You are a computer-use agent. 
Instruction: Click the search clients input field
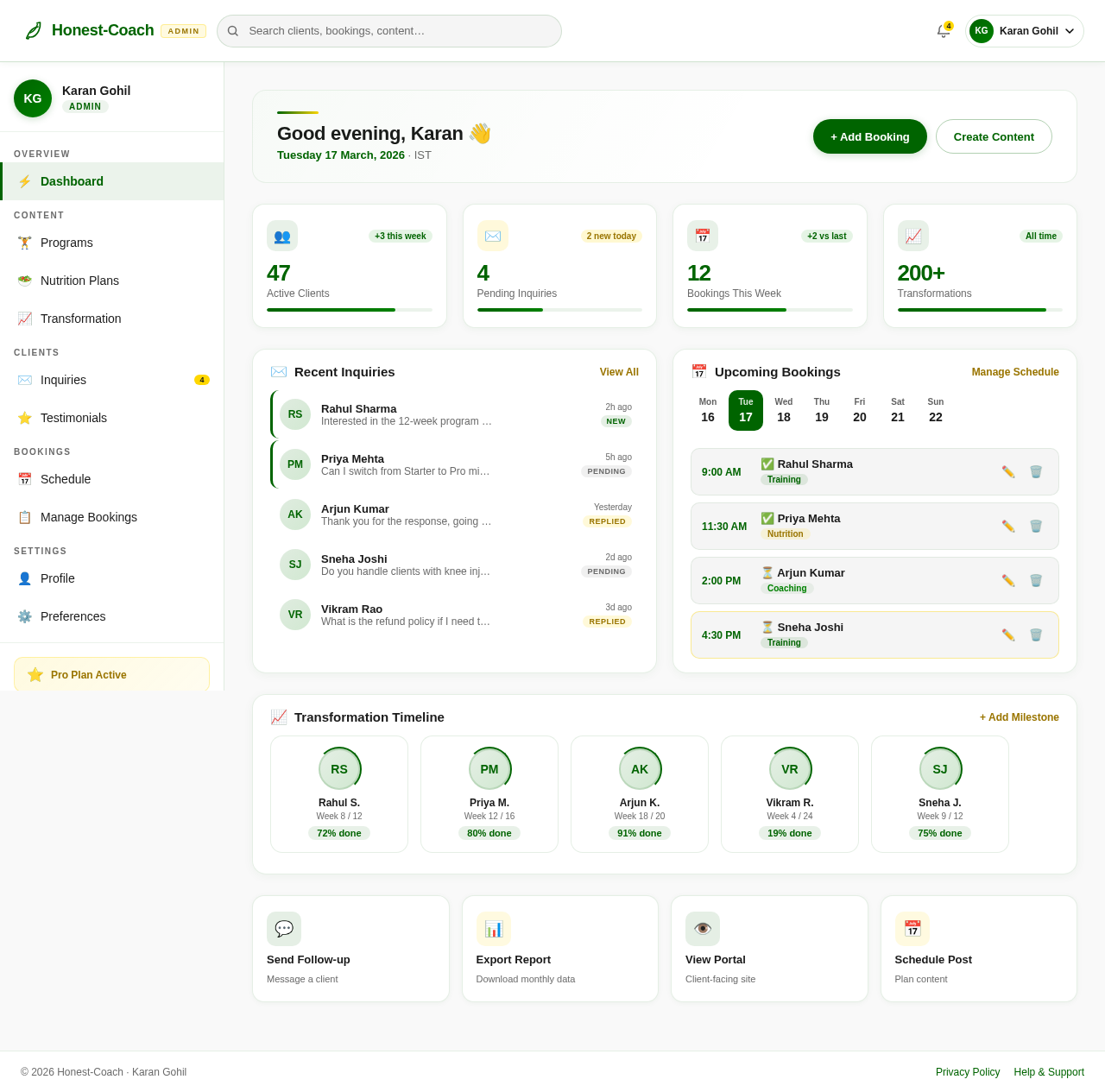[x=388, y=31]
